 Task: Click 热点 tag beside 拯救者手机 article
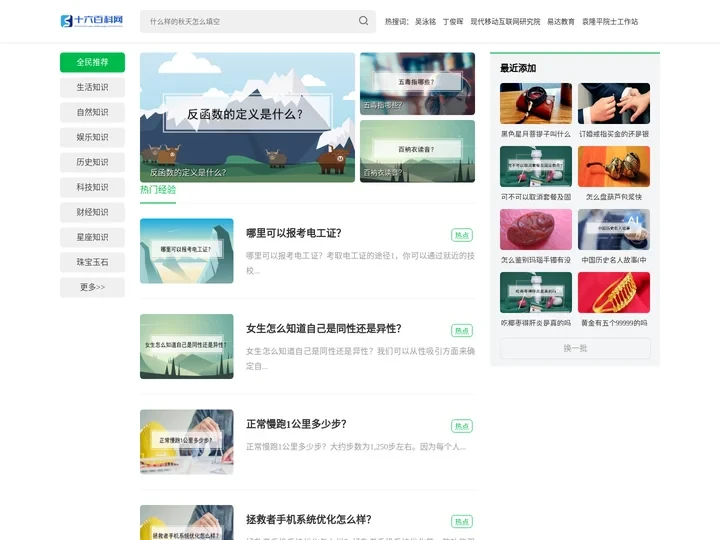pos(461,522)
